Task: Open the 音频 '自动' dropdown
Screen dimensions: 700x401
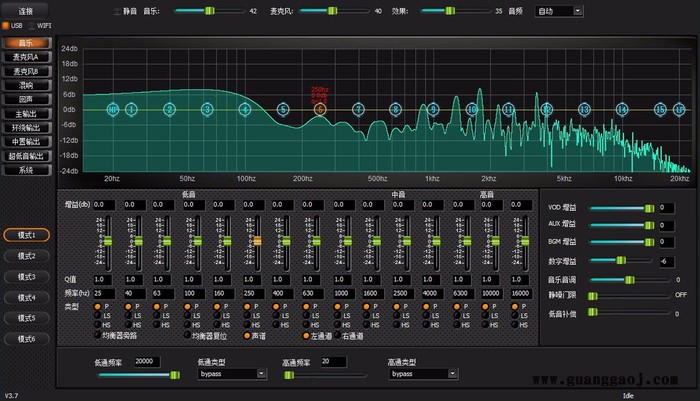Action: (559, 11)
